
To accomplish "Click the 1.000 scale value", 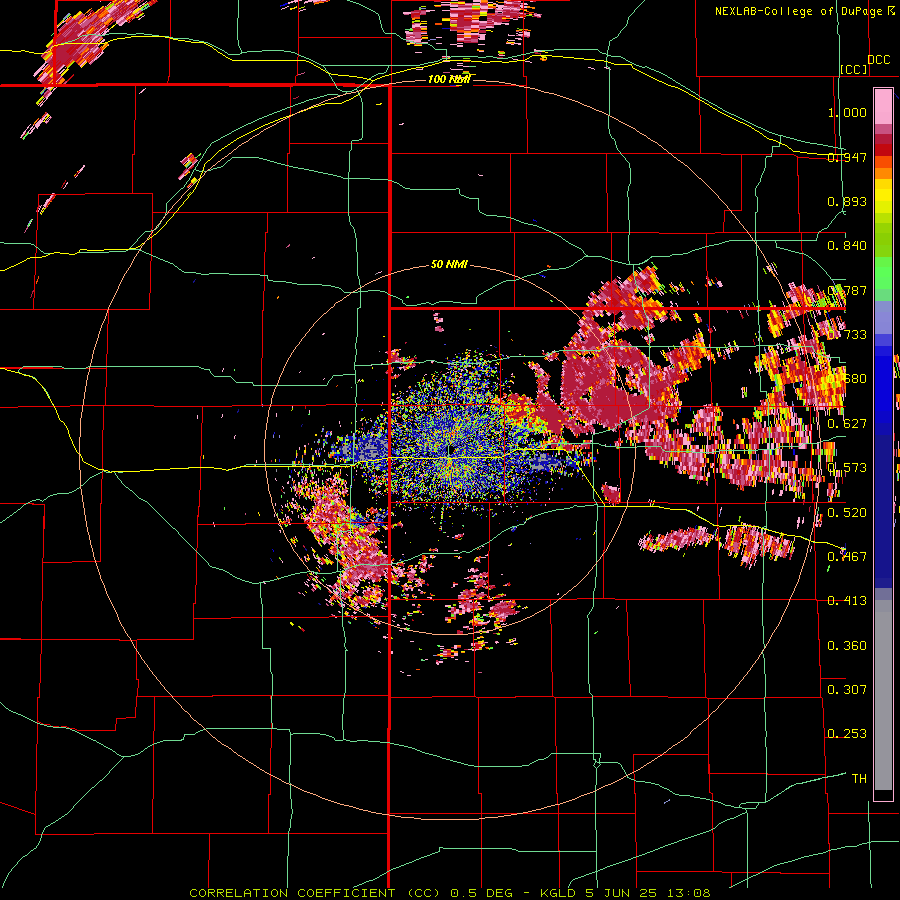I will click(x=847, y=112).
